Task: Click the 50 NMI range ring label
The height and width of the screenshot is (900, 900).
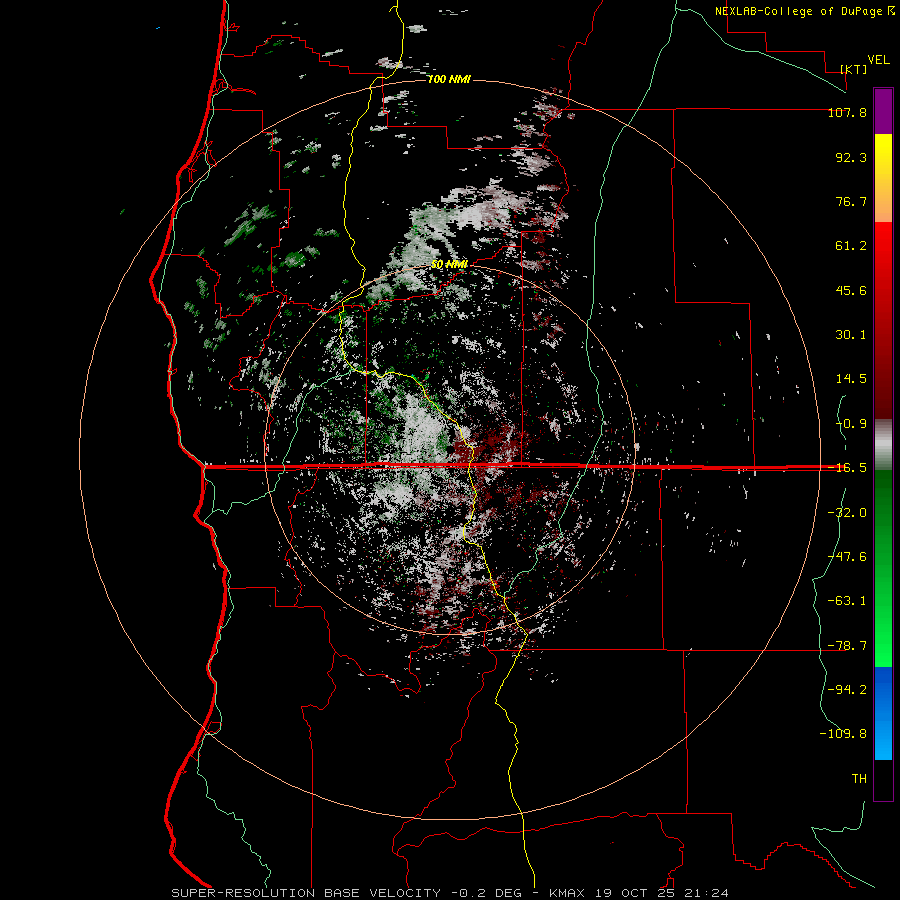Action: [x=449, y=265]
